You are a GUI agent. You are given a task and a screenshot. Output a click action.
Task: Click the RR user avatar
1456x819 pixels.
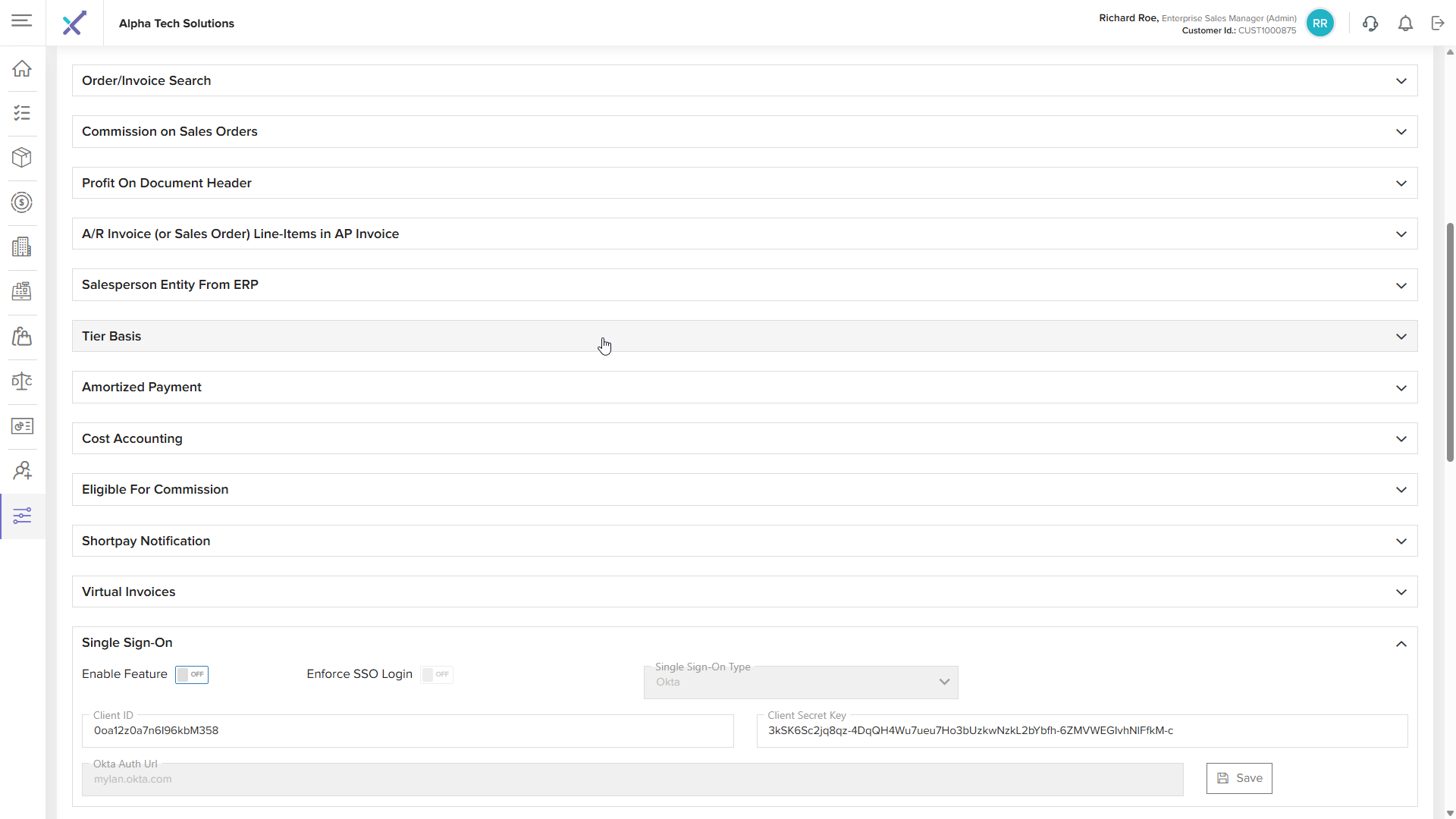tap(1319, 24)
